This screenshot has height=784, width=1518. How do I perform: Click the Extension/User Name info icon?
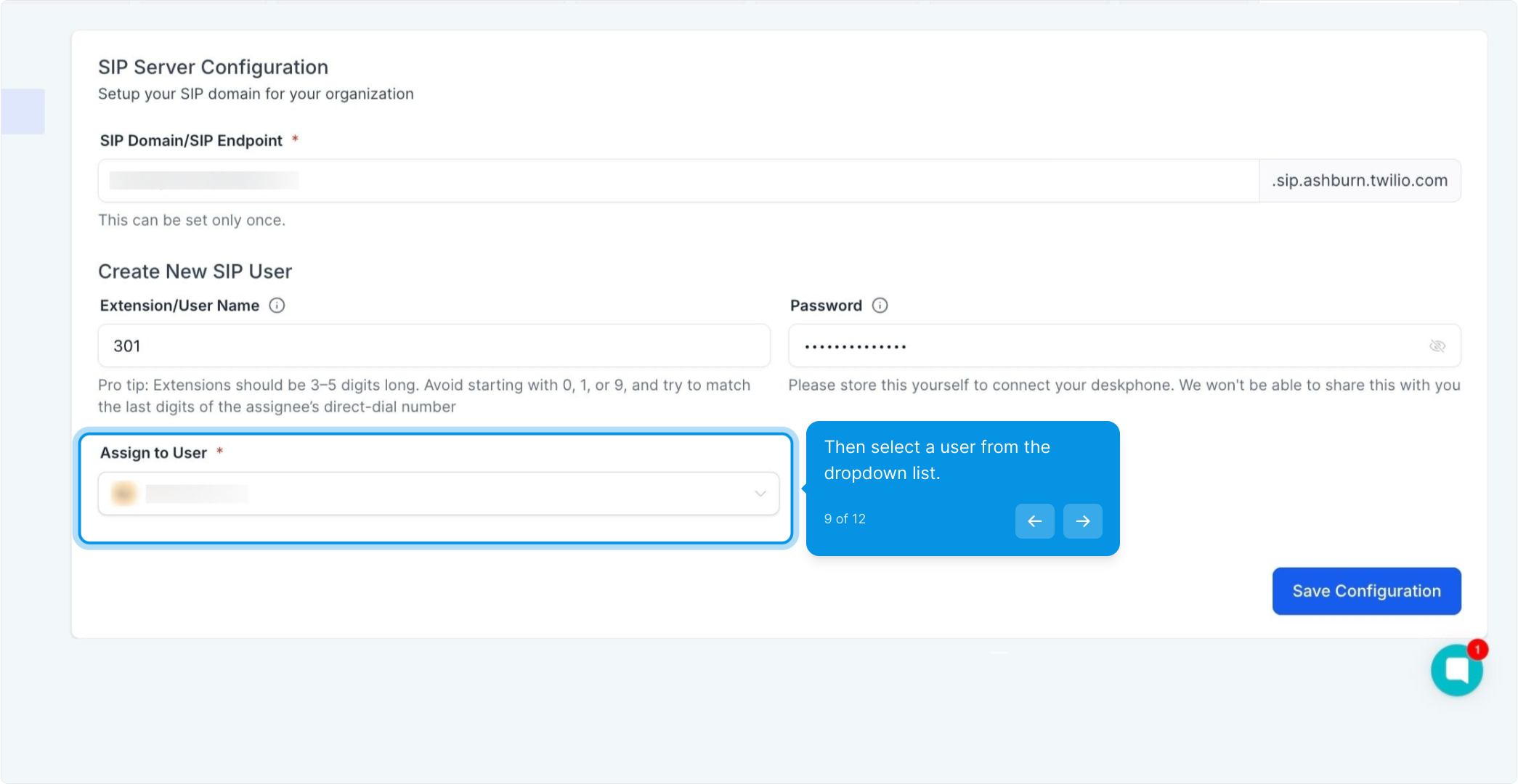click(277, 306)
